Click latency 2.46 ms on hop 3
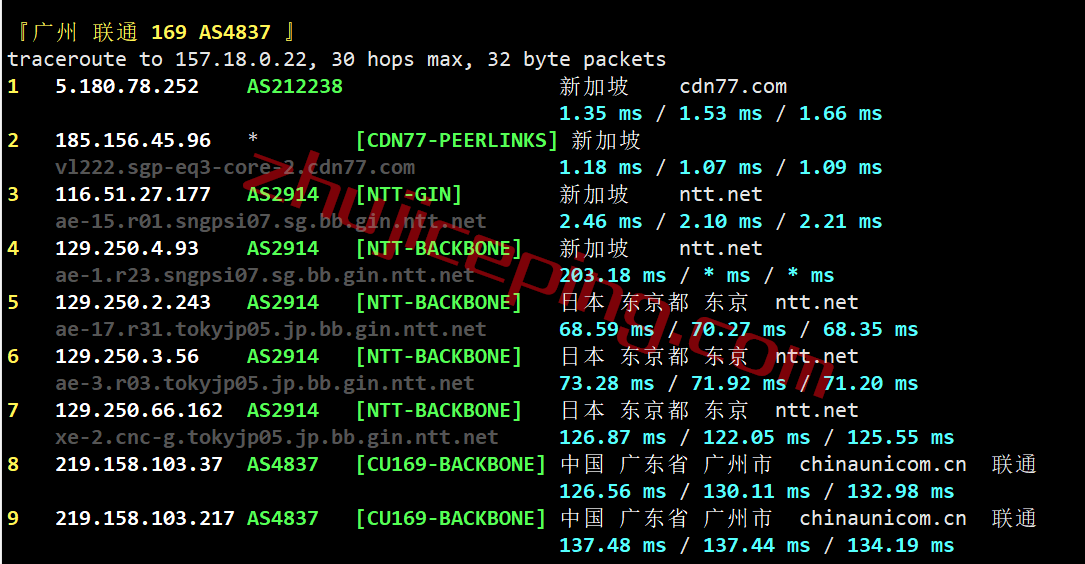The image size is (1085, 564). click(601, 221)
